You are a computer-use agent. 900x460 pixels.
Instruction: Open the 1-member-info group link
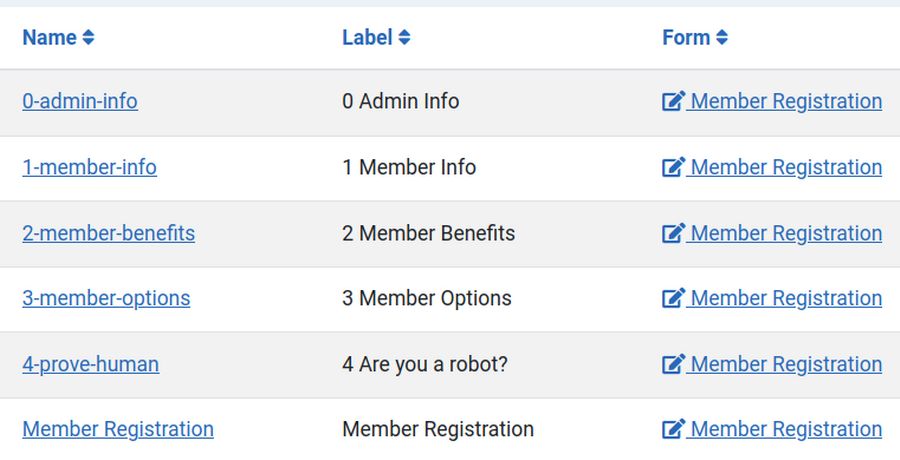tap(89, 167)
